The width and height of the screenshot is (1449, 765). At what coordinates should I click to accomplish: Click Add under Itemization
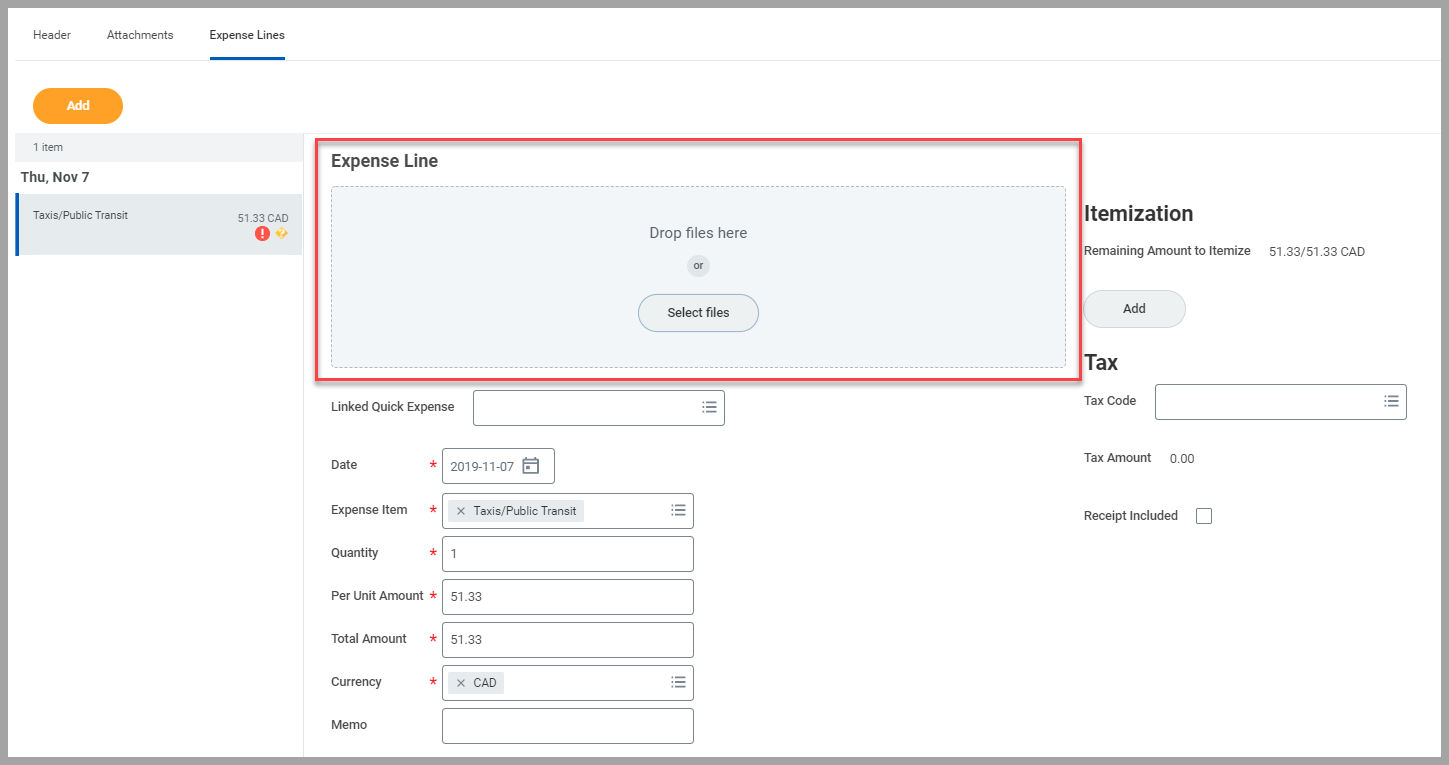(x=1134, y=309)
